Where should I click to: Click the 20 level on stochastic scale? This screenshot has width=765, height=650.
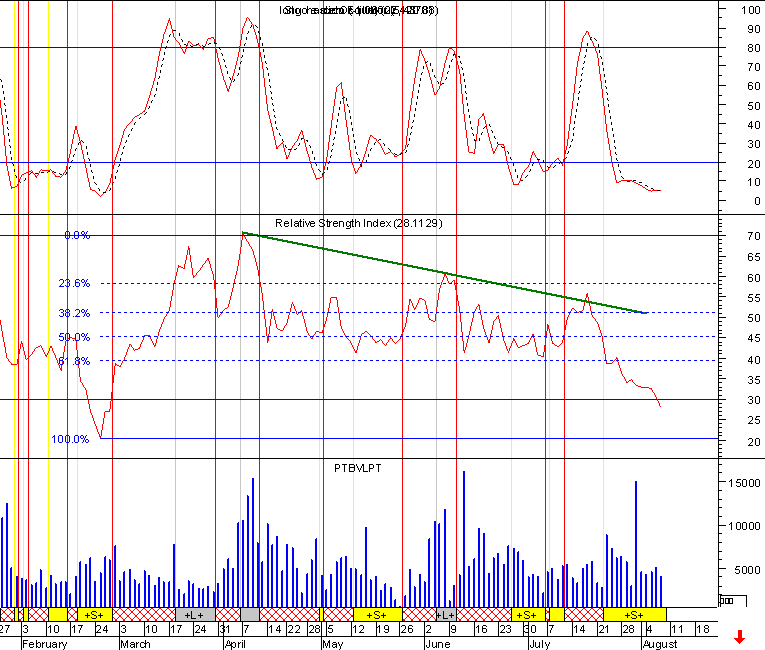[754, 163]
